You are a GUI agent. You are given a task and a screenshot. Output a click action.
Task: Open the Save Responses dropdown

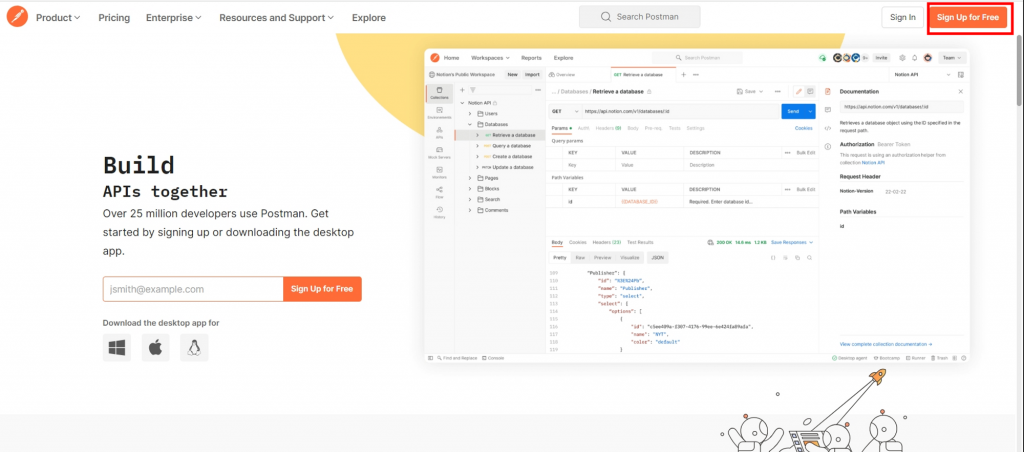pyautogui.click(x=792, y=242)
